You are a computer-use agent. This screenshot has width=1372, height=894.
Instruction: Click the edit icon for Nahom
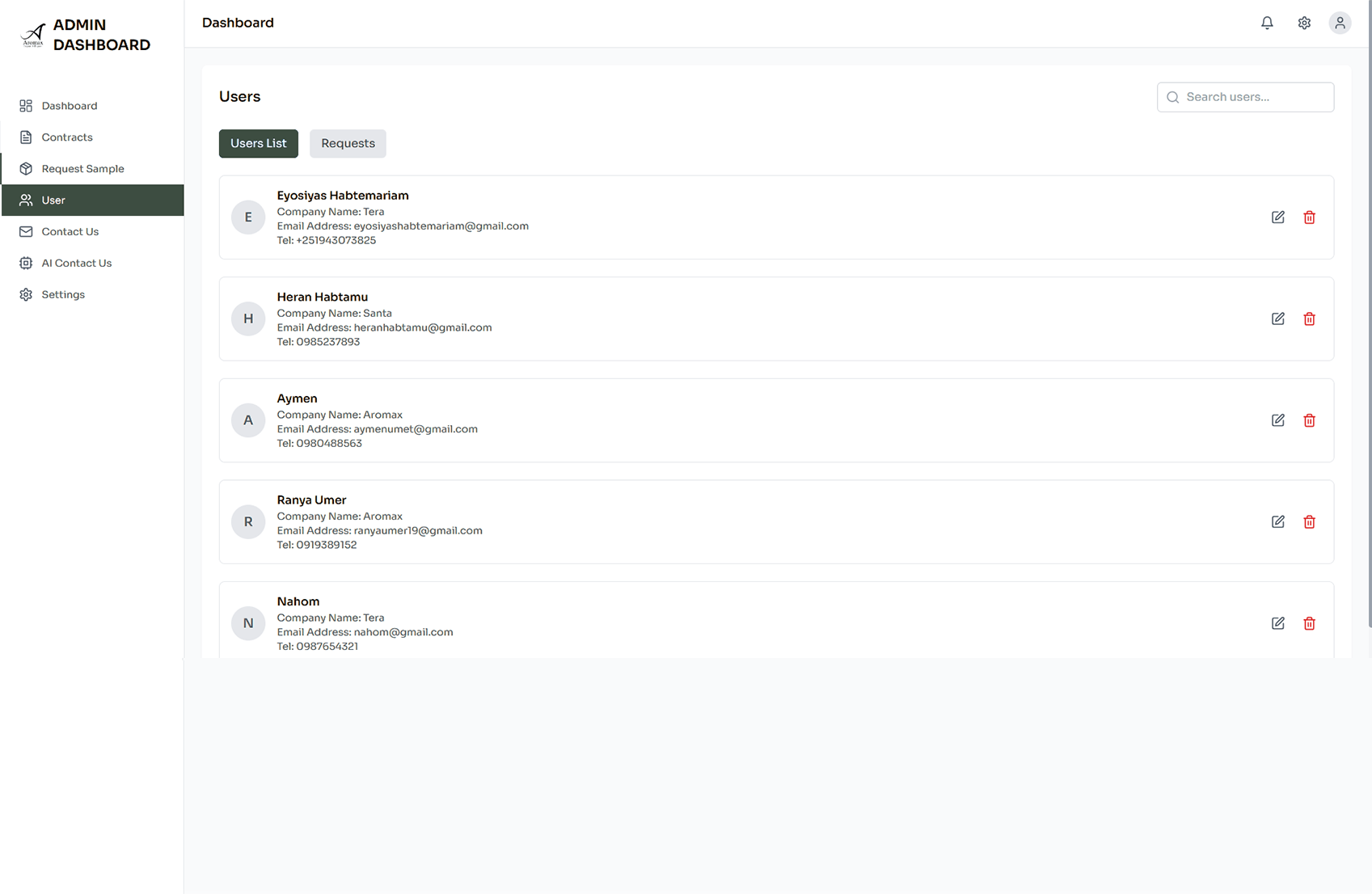point(1277,623)
